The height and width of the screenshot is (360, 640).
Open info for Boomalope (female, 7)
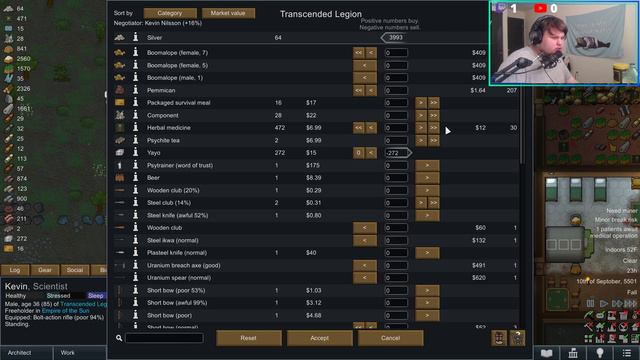[x=136, y=52]
